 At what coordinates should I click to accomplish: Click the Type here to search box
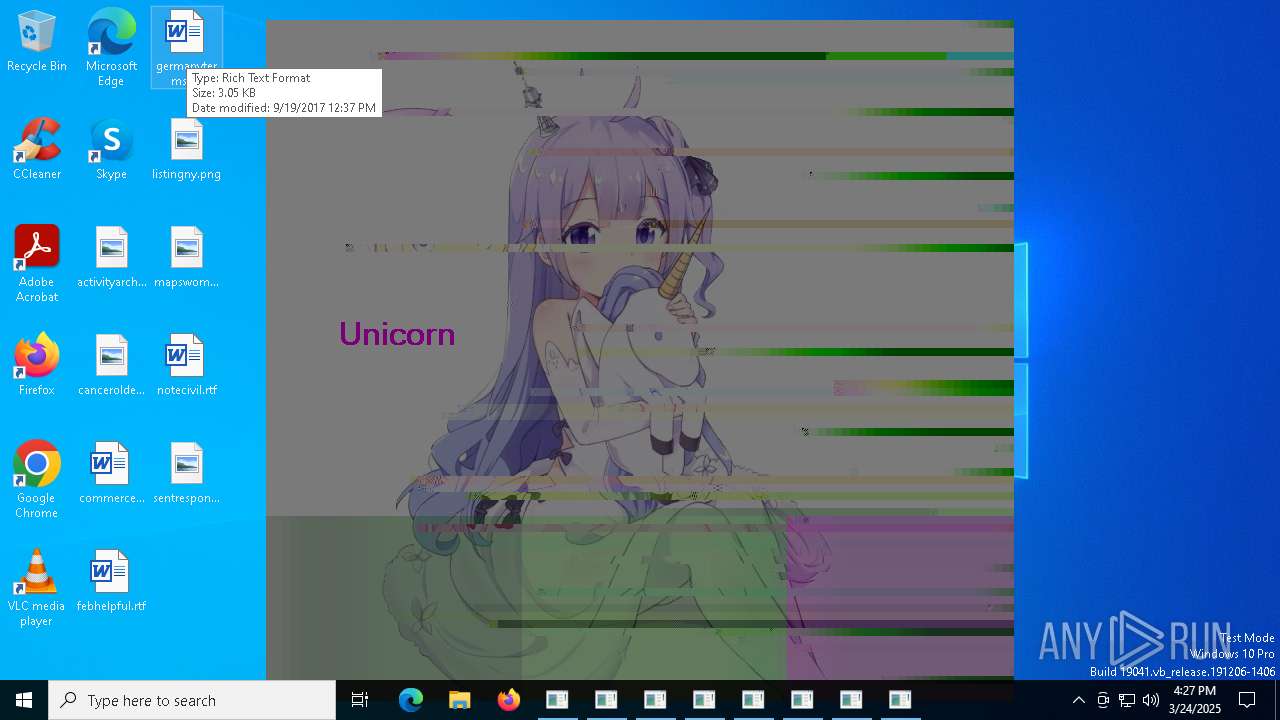click(192, 700)
